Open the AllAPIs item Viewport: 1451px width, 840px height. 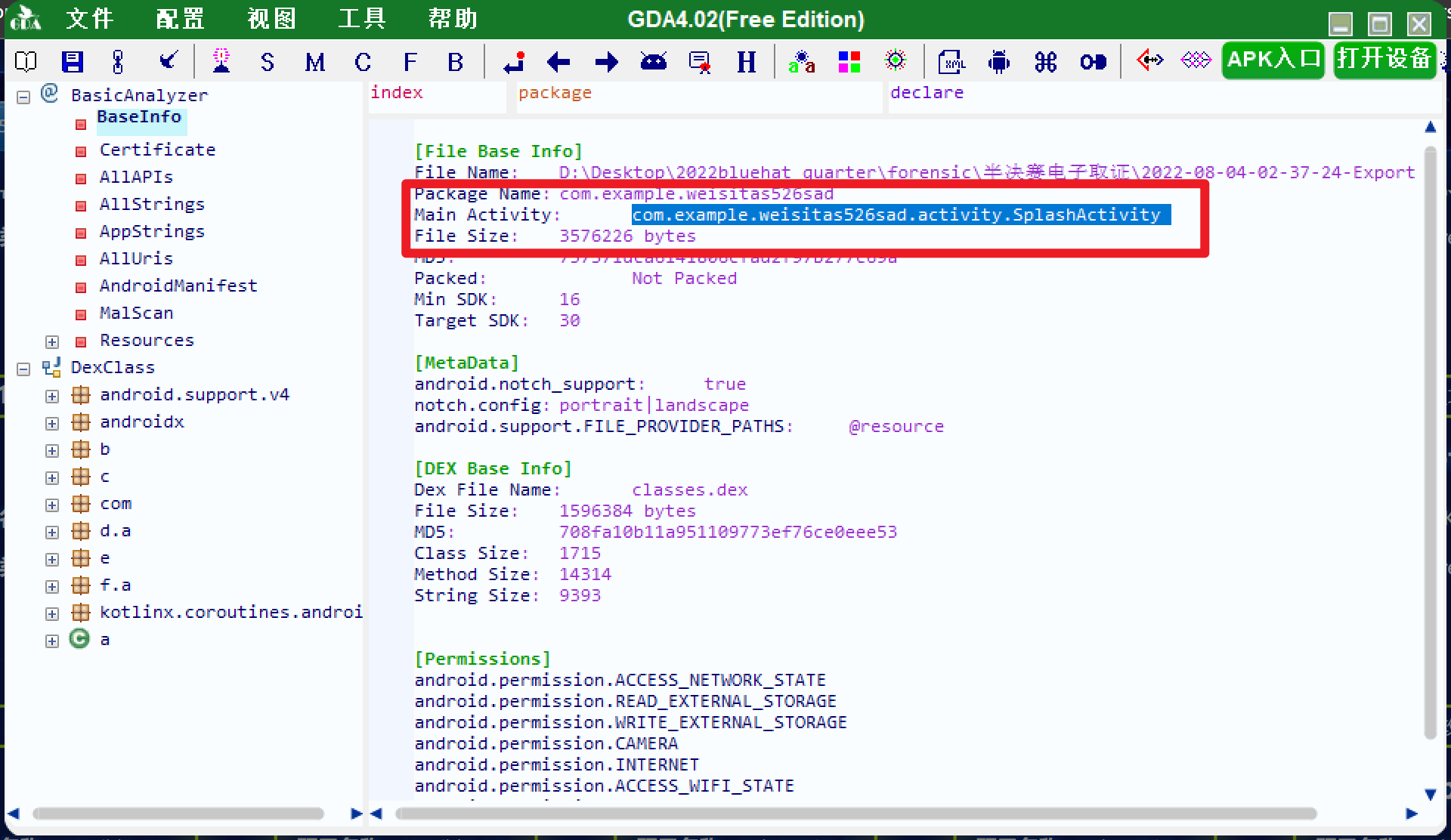click(136, 177)
